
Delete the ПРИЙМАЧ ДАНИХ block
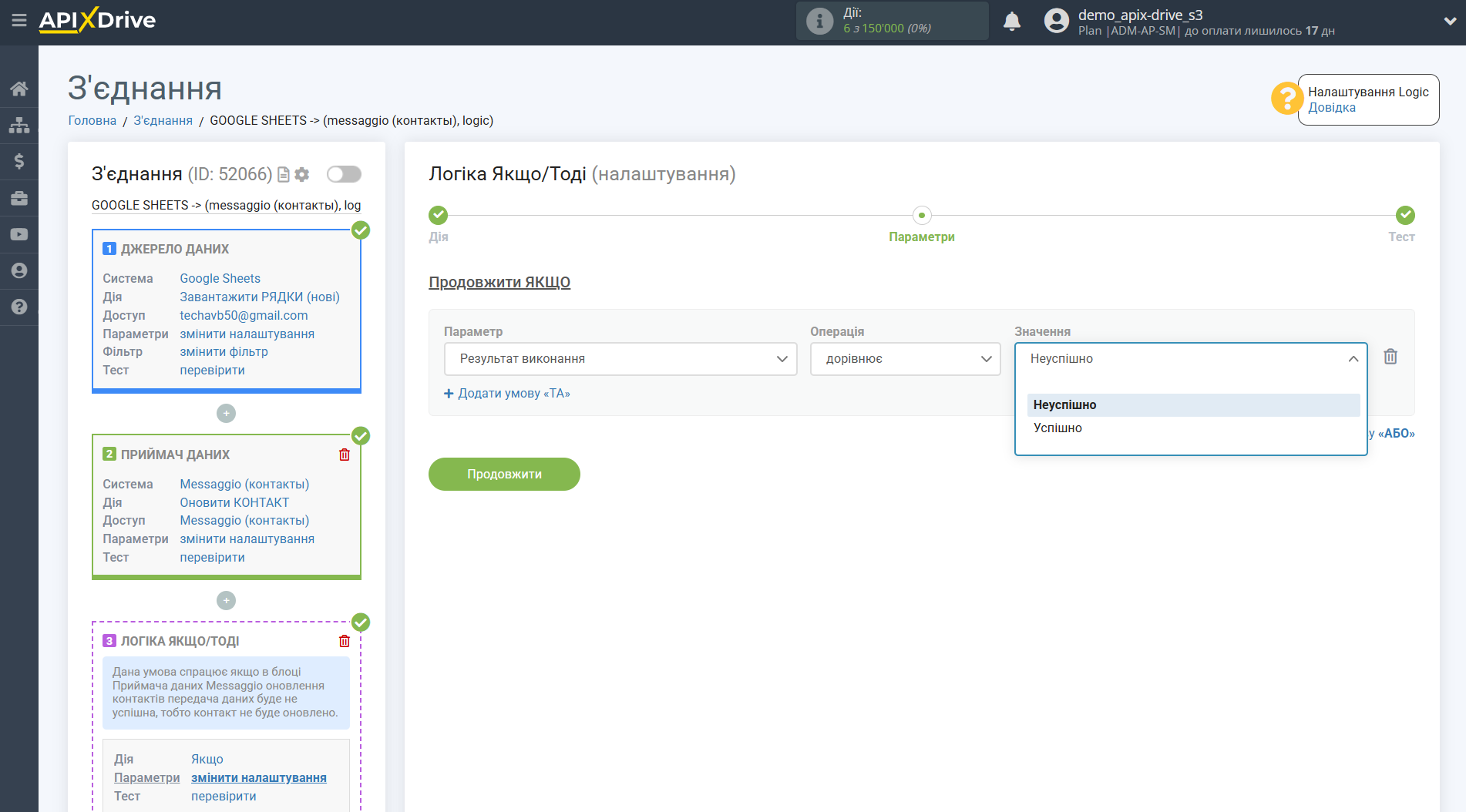(x=344, y=455)
